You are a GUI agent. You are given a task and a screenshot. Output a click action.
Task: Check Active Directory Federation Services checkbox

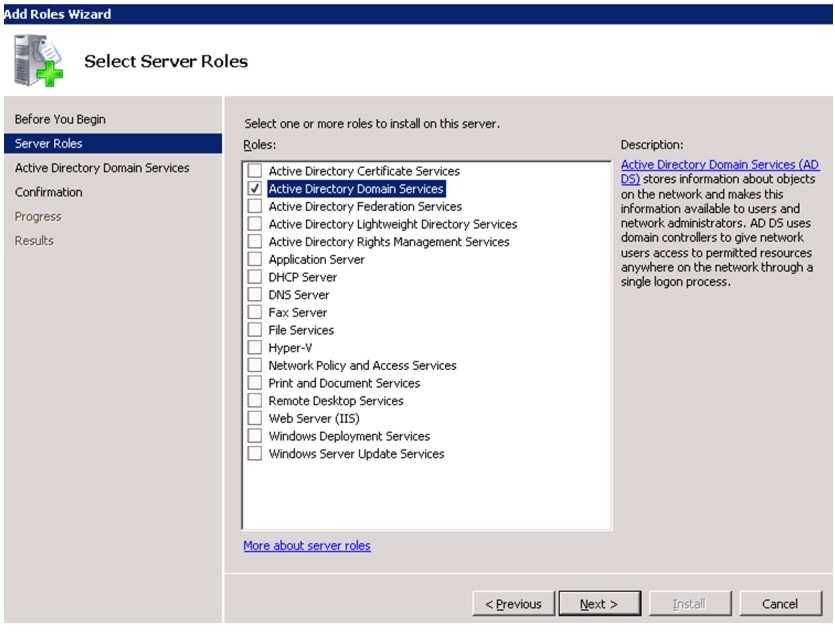pos(255,206)
